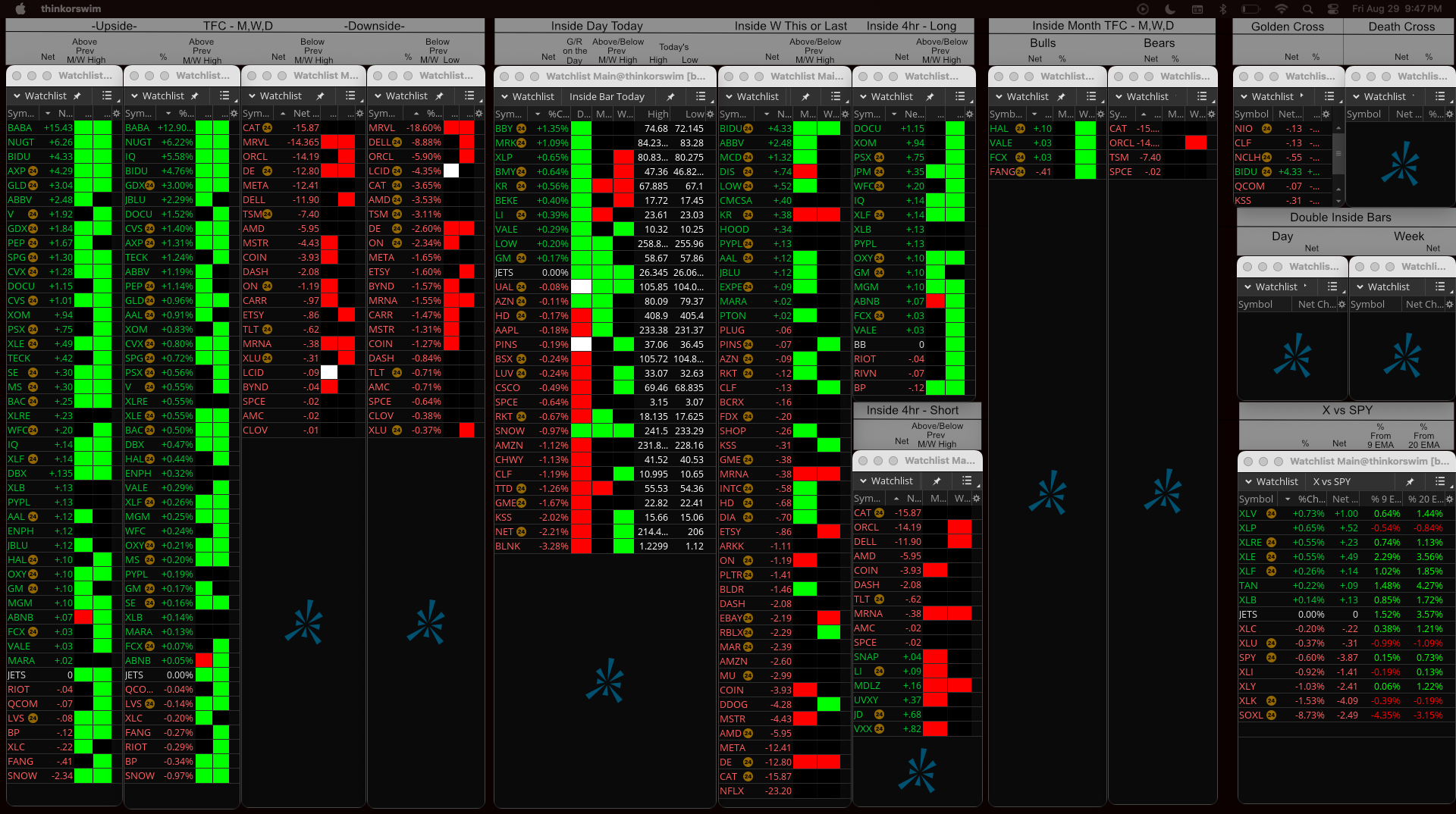Click scrollbar down arrow in Golden Cross watchlist

pos(1338,202)
